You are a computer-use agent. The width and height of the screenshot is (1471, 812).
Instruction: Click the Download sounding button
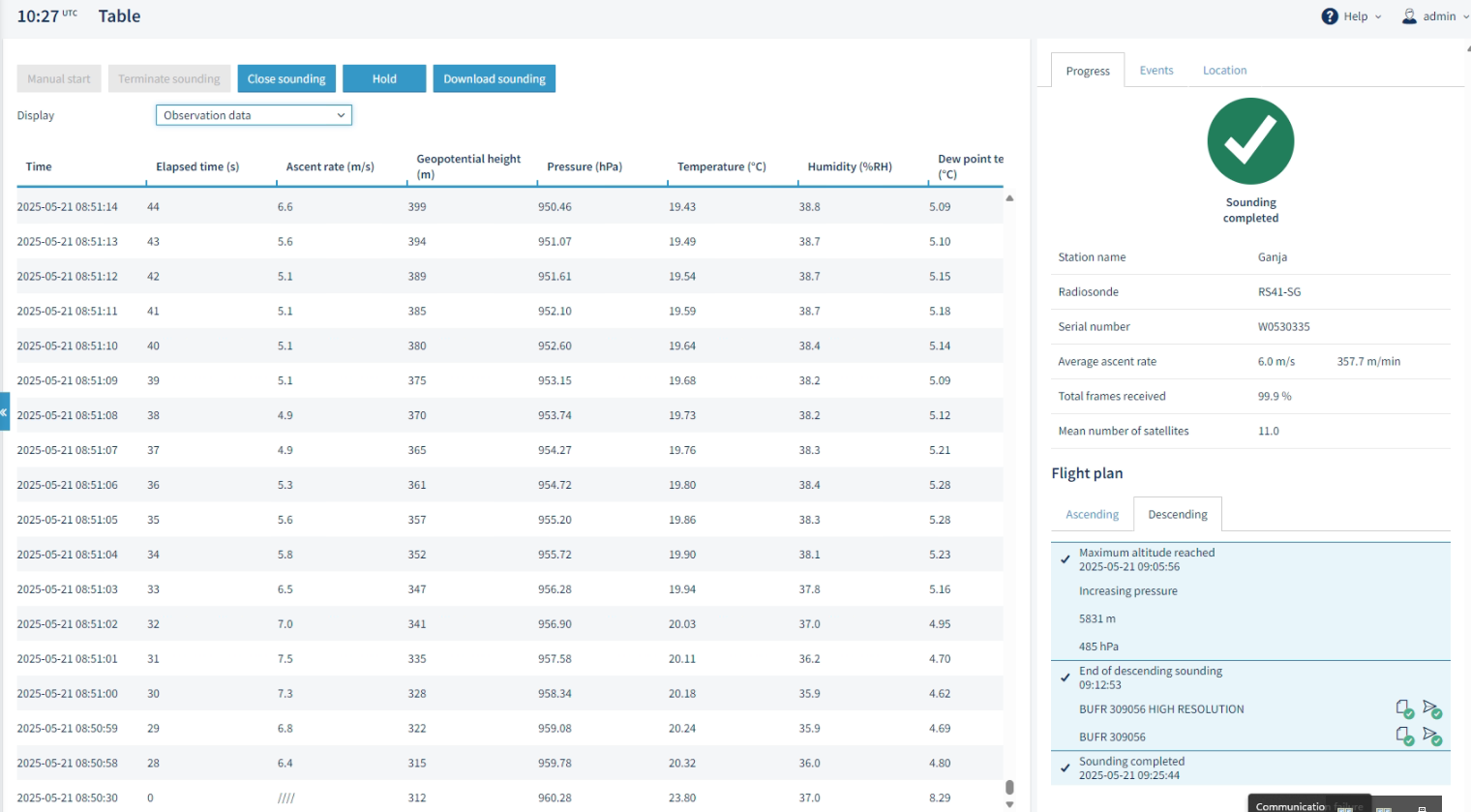point(495,79)
